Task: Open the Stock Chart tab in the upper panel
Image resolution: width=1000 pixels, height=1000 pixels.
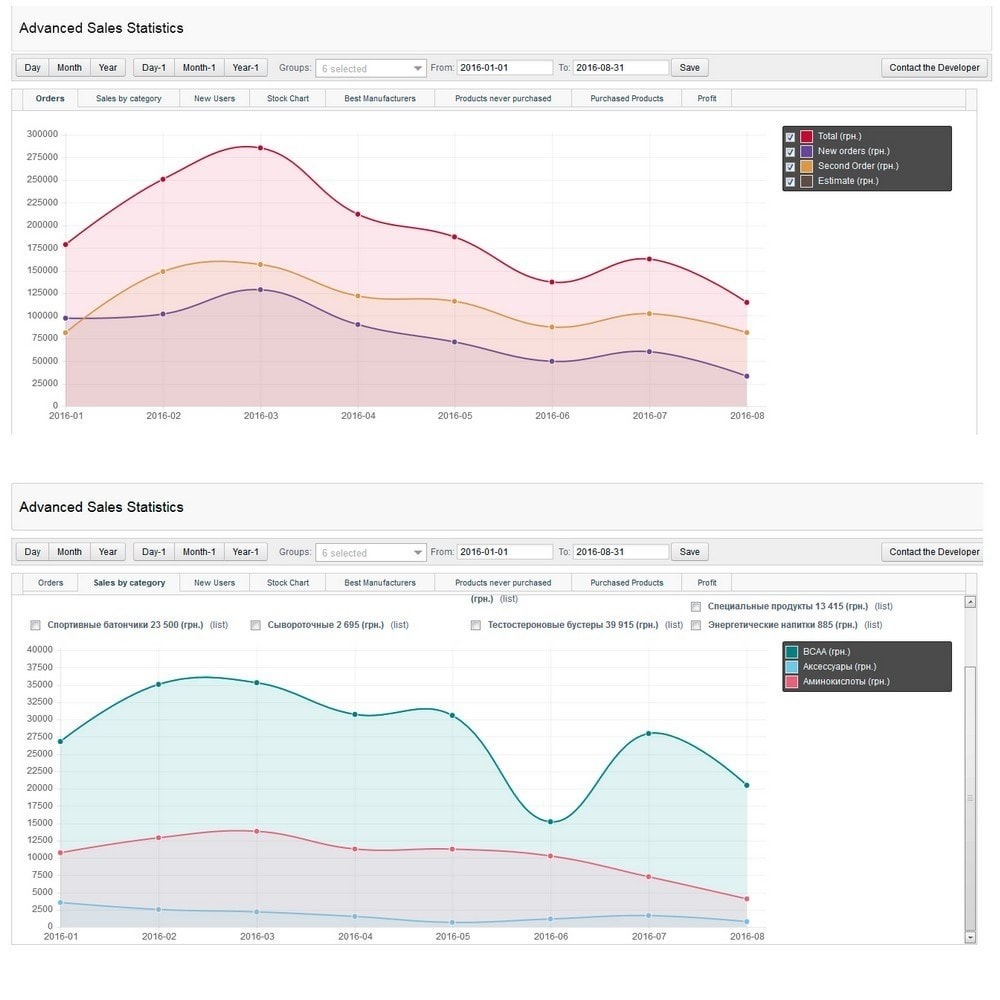Action: pos(288,98)
